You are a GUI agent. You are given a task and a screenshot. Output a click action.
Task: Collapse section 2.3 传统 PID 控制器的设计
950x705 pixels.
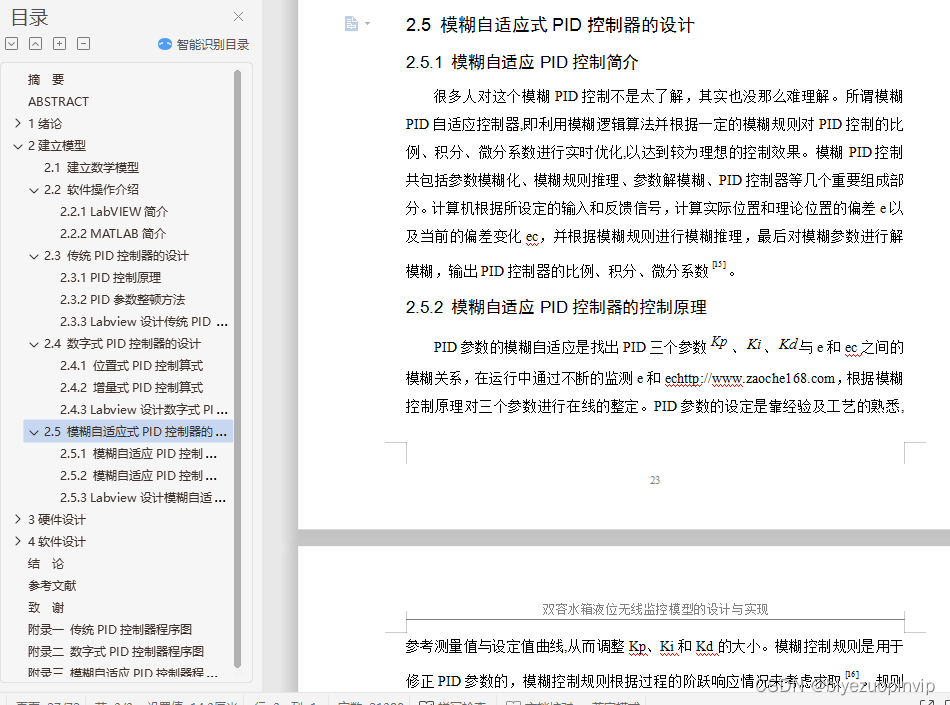click(x=34, y=256)
